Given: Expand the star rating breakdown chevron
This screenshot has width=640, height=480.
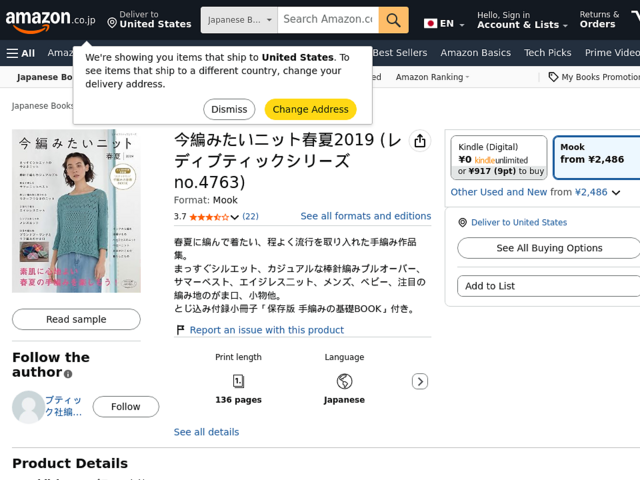Looking at the screenshot, I should (234, 217).
